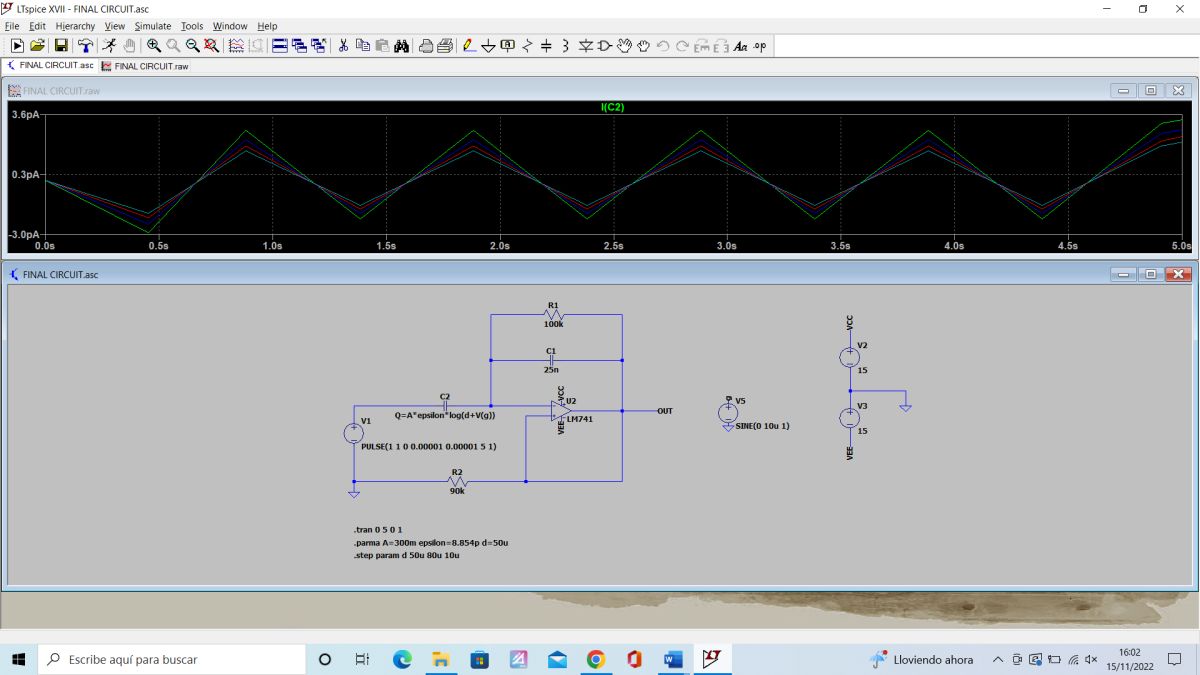1200x675 pixels.
Task: Select the Diode tool
Action: pyautogui.click(x=586, y=46)
